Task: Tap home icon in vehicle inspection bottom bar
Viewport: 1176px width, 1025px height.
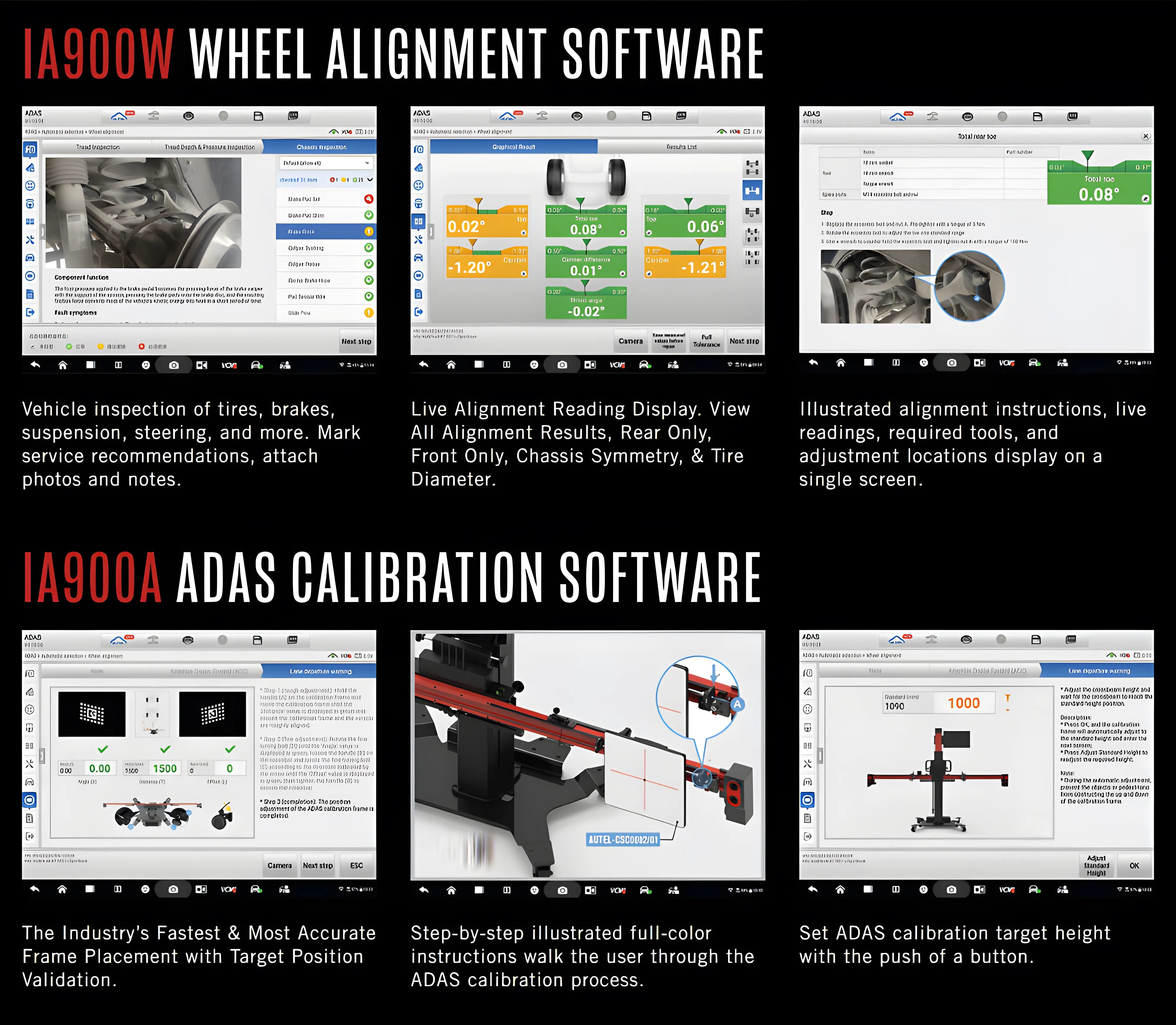Action: (x=63, y=365)
